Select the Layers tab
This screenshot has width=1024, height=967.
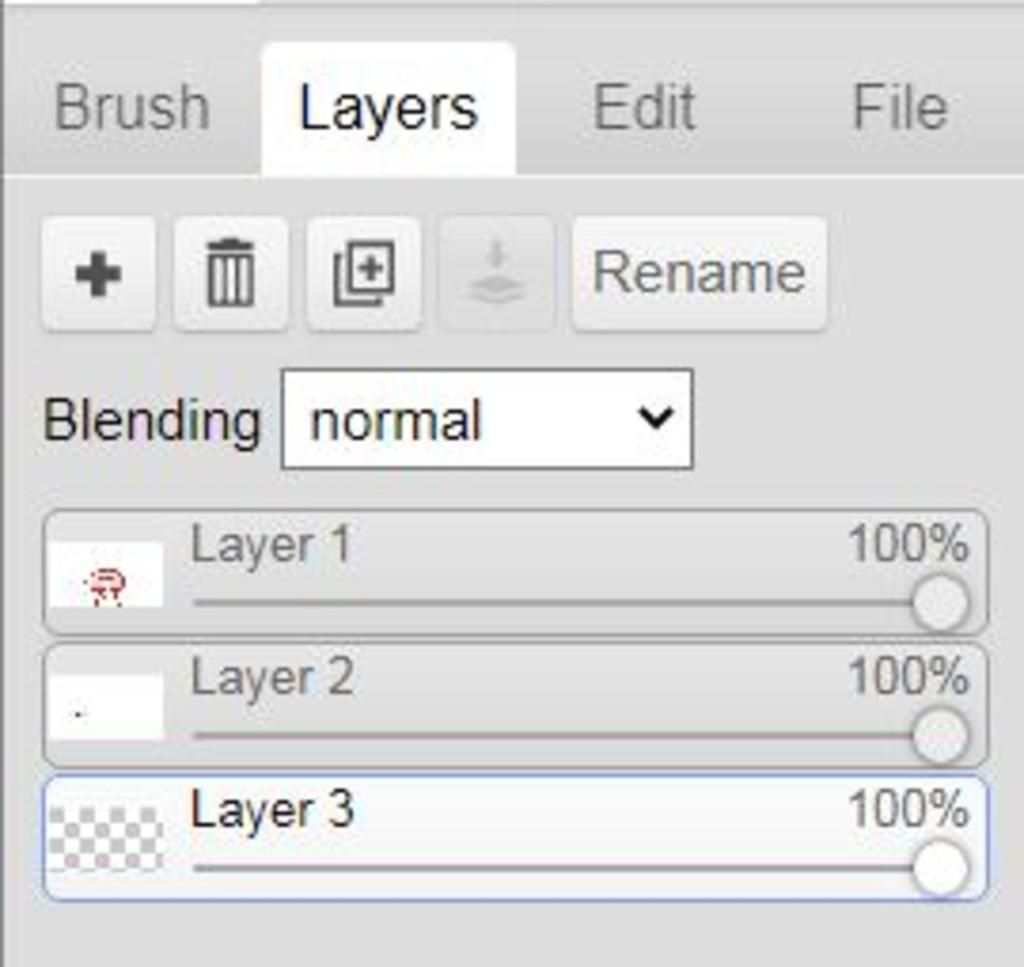(x=389, y=109)
